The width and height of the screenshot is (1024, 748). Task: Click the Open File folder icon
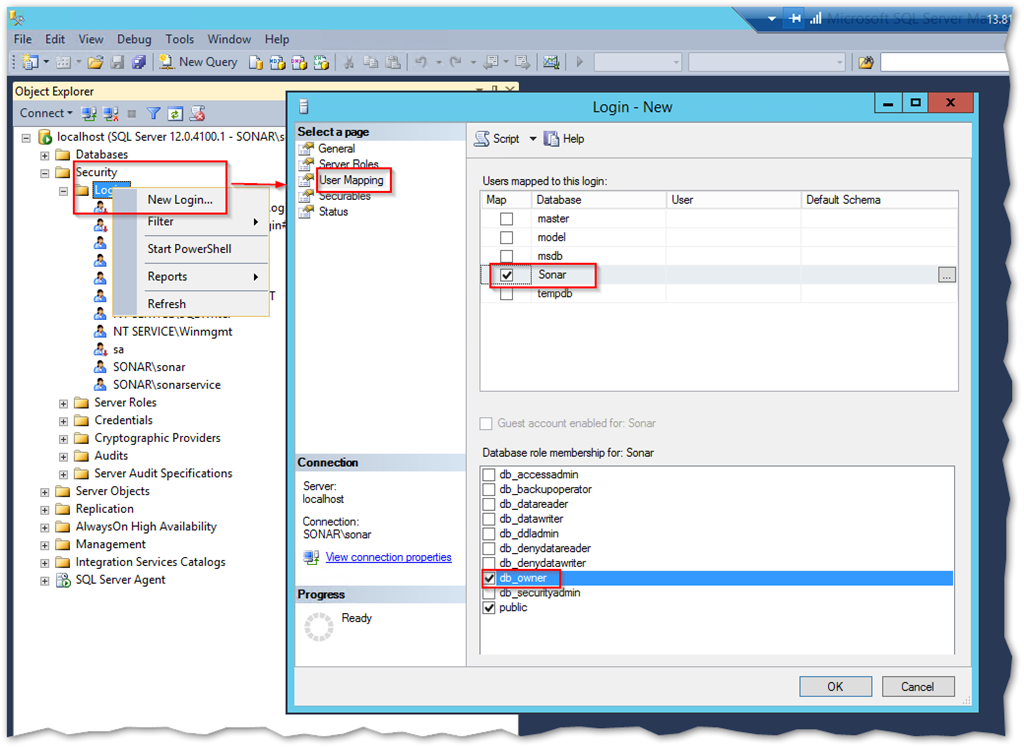pyautogui.click(x=95, y=62)
